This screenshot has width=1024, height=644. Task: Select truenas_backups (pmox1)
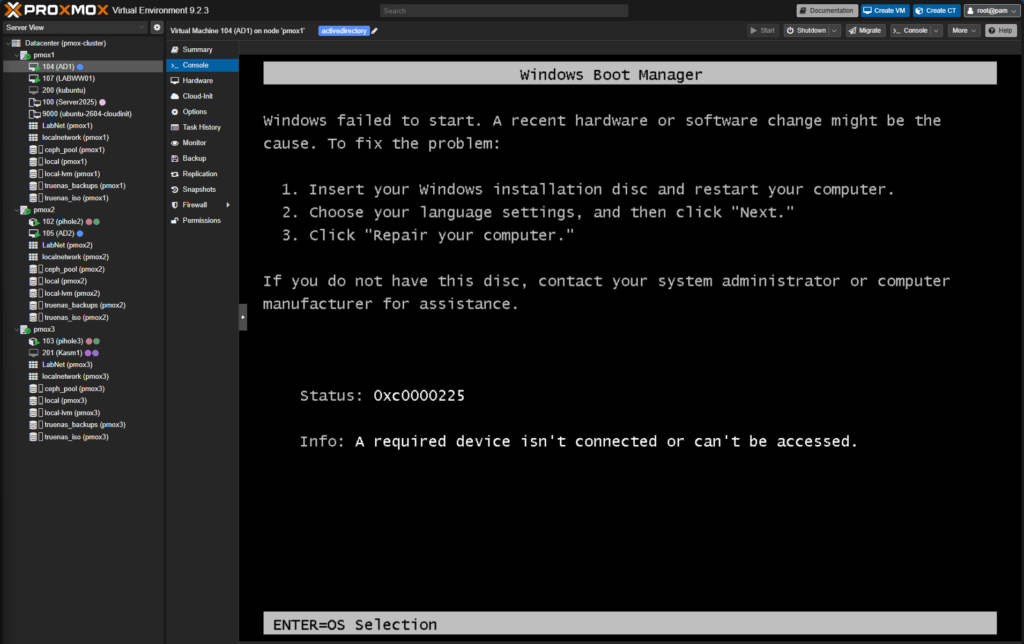click(83, 186)
